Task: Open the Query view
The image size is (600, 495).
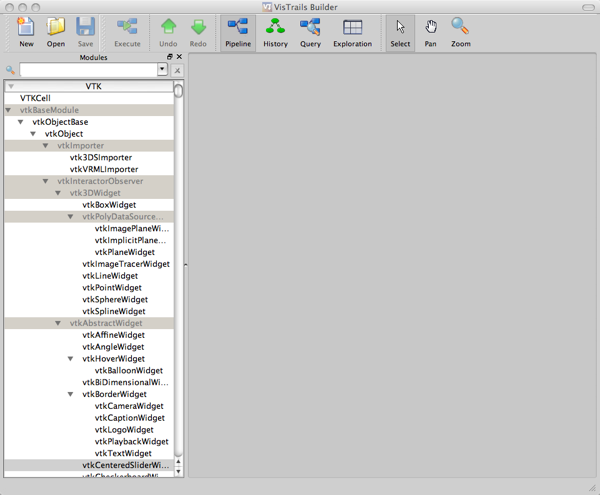Action: (310, 32)
